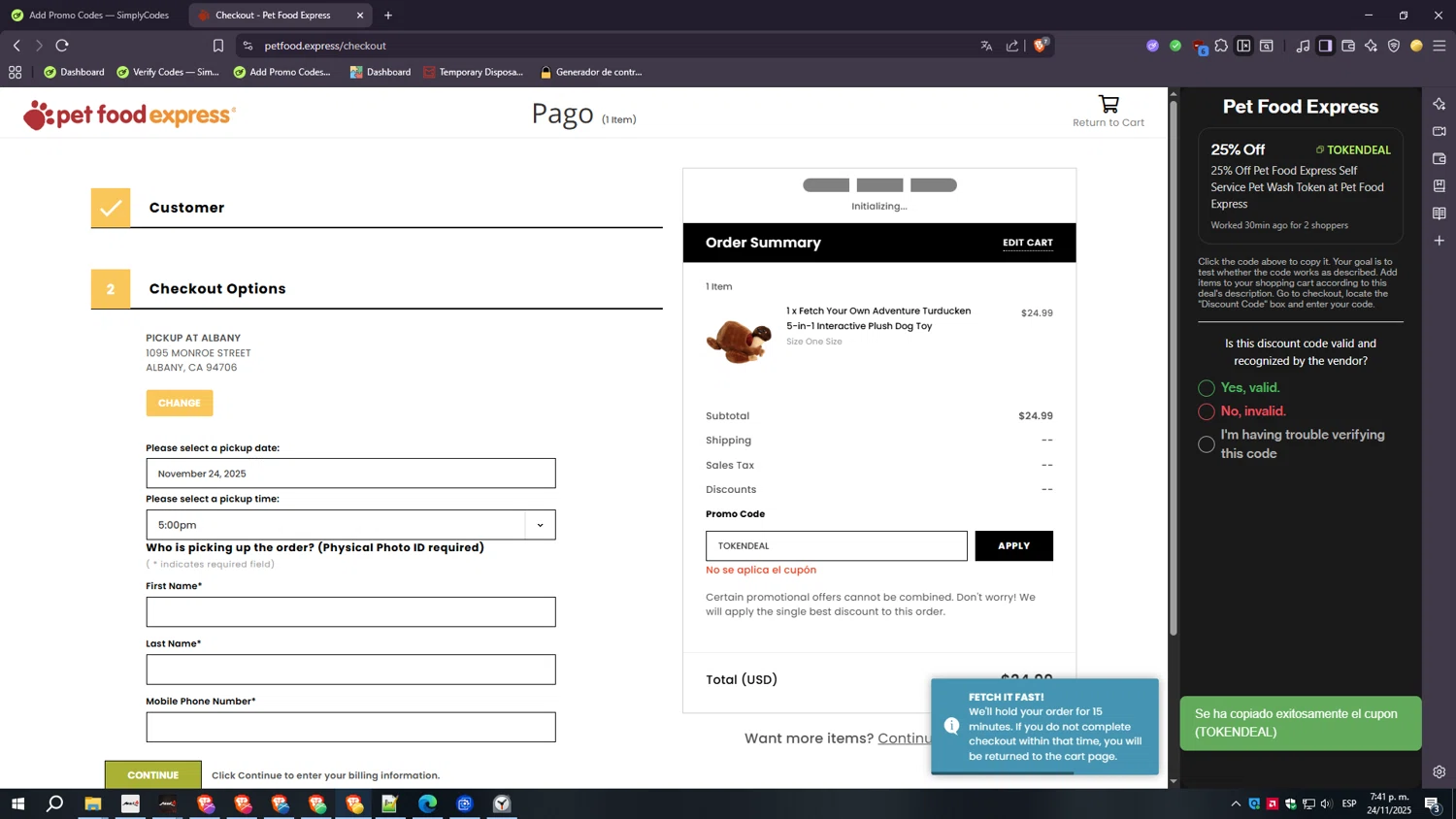Open Microsoft Edge from the taskbar
The width and height of the screenshot is (1456, 819).
click(x=428, y=803)
